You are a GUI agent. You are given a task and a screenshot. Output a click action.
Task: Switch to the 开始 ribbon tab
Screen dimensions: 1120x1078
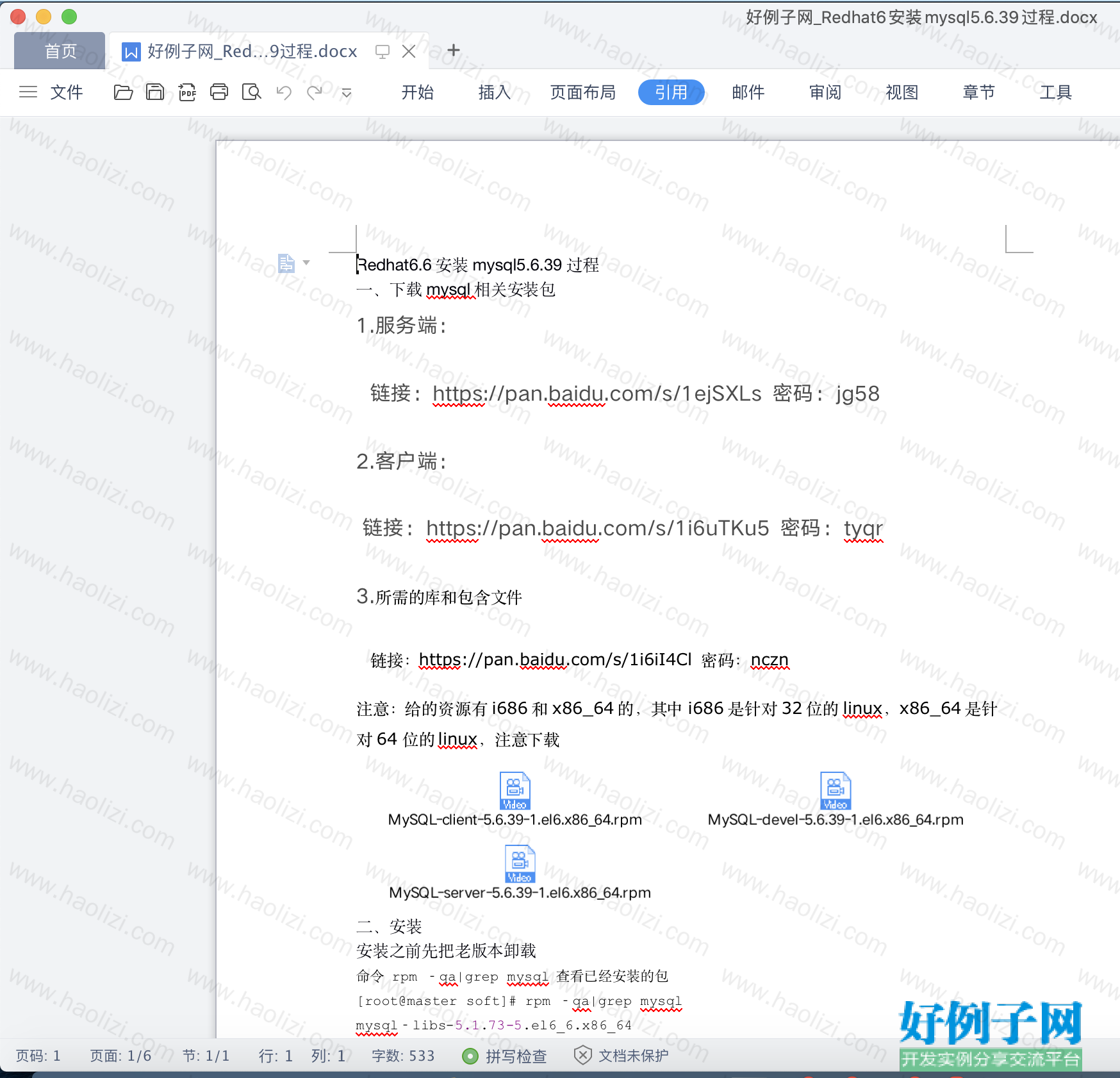pyautogui.click(x=418, y=92)
